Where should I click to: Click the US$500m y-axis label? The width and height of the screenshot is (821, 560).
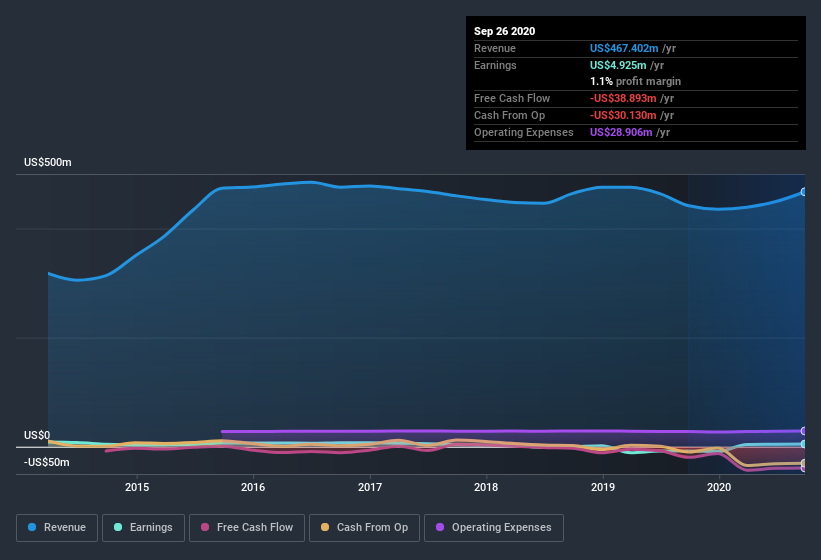coord(48,162)
